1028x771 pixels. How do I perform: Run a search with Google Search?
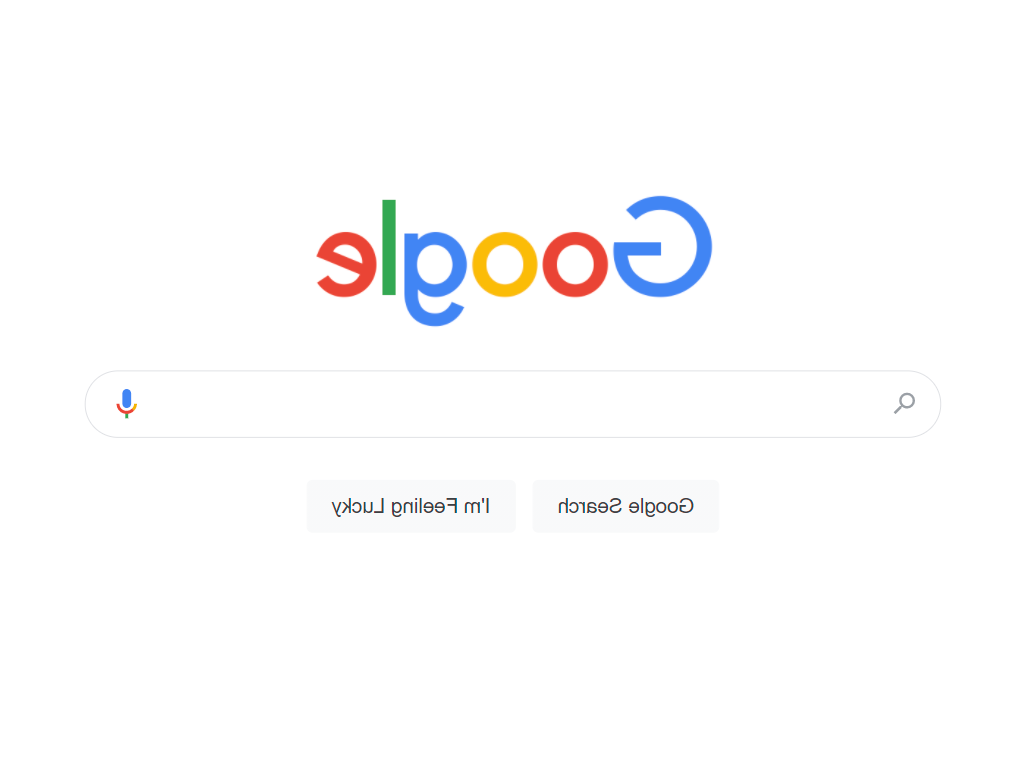pos(625,506)
